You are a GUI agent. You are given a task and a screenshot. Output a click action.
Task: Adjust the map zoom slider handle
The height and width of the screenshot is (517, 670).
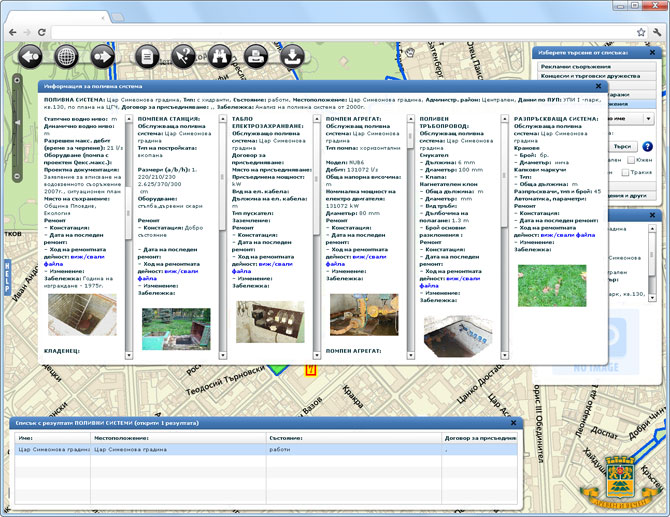[x=17, y=123]
